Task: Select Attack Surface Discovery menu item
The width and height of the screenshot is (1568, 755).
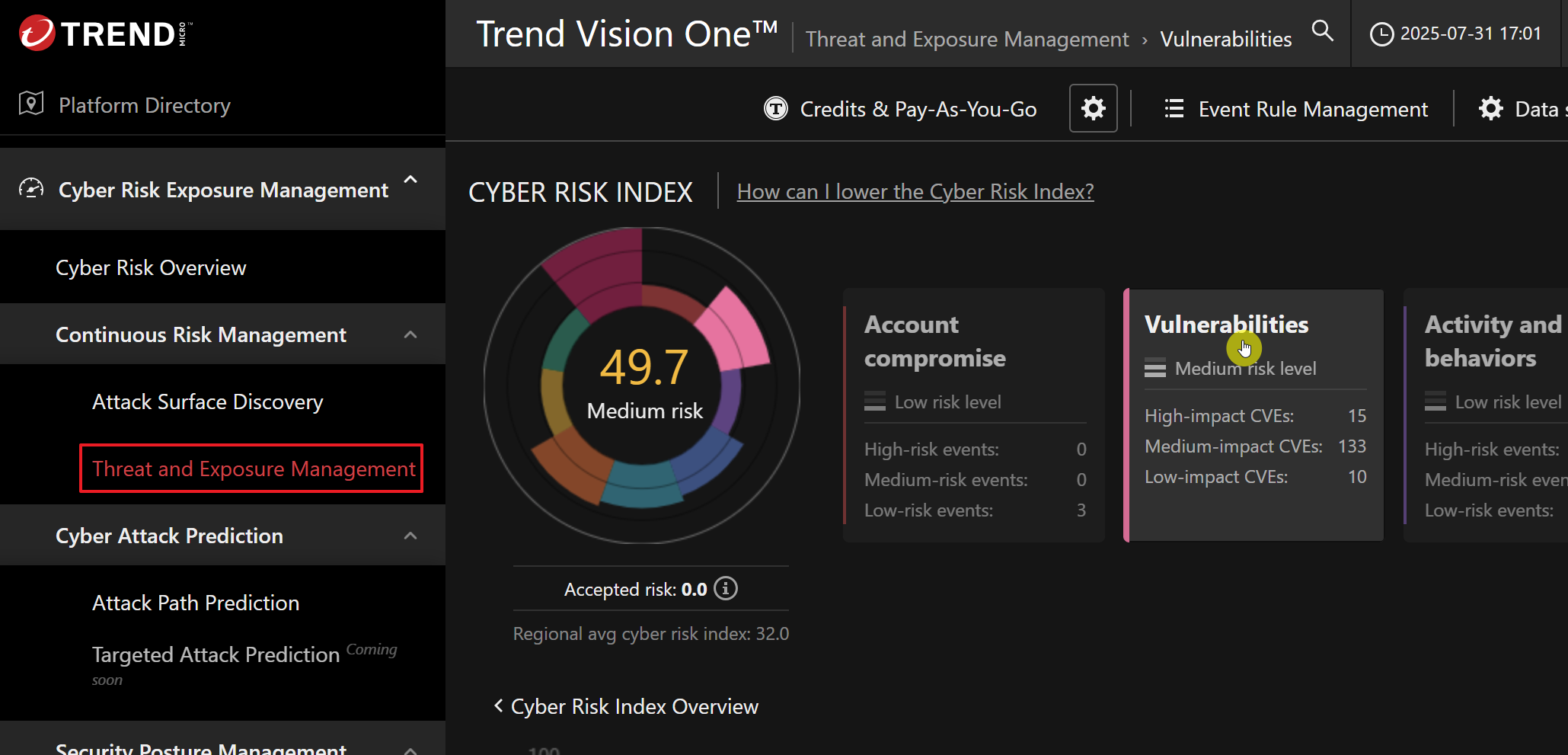Action: coord(207,402)
